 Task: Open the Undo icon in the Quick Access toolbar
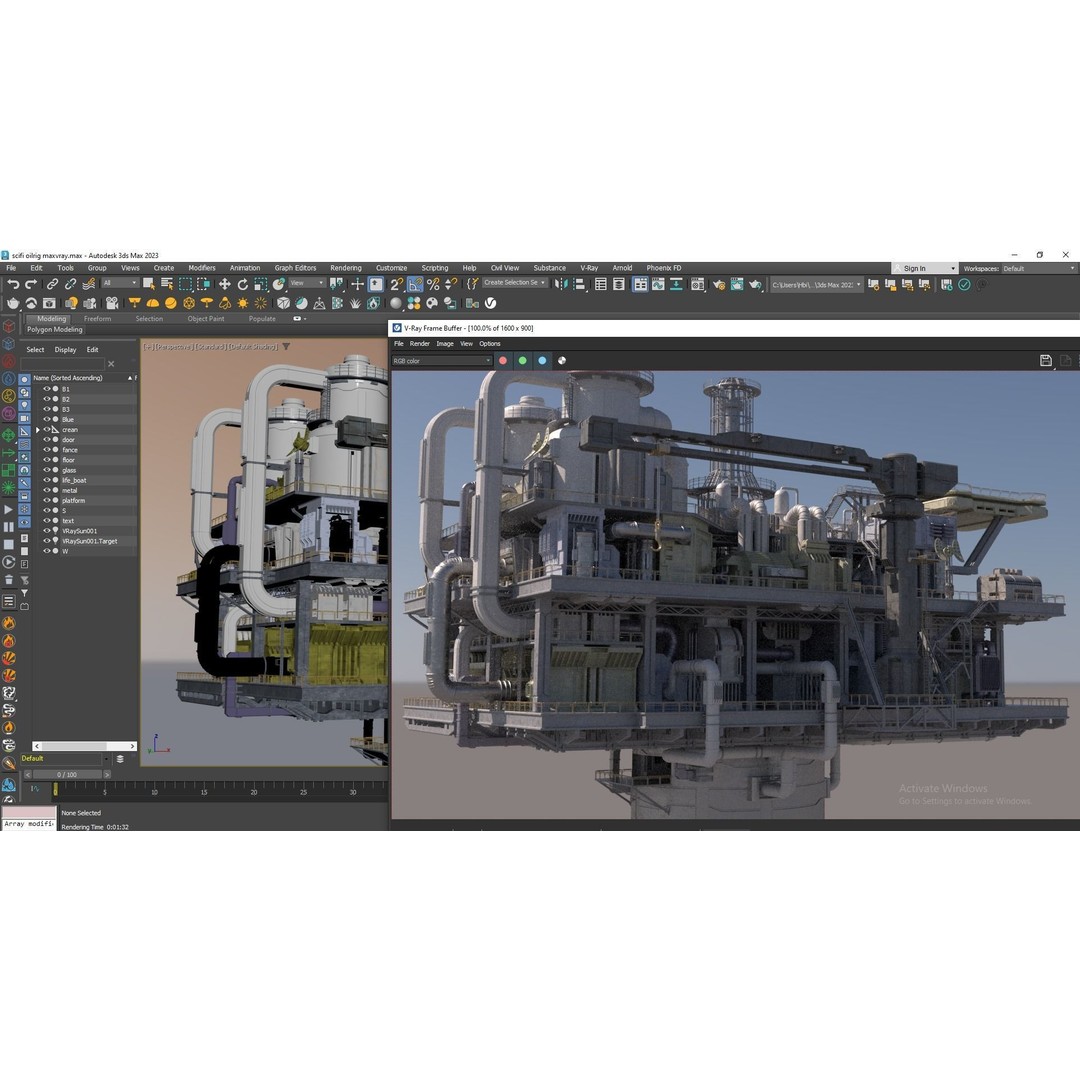pyautogui.click(x=14, y=284)
